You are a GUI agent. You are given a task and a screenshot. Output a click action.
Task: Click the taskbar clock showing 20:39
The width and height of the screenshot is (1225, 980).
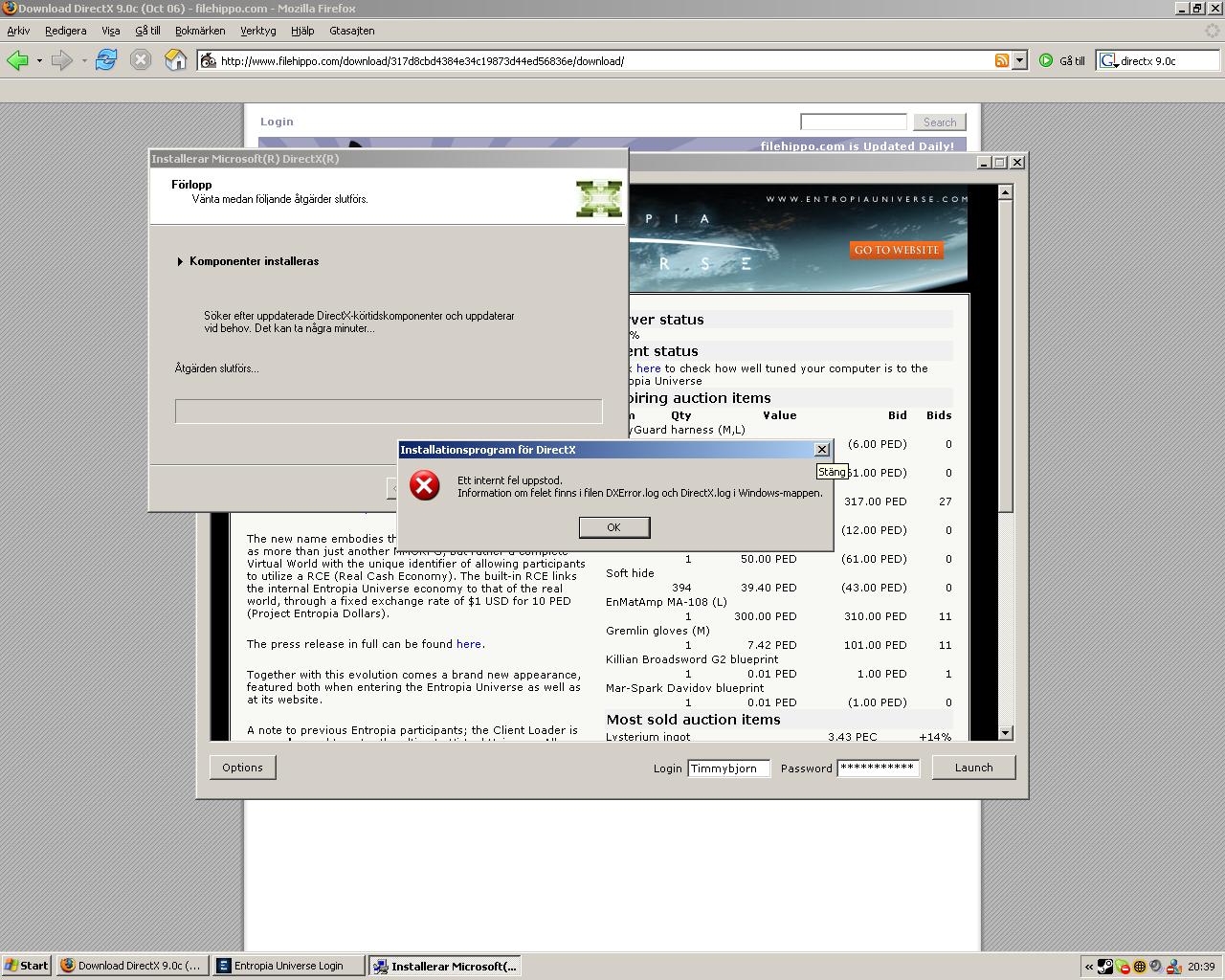tap(1201, 967)
